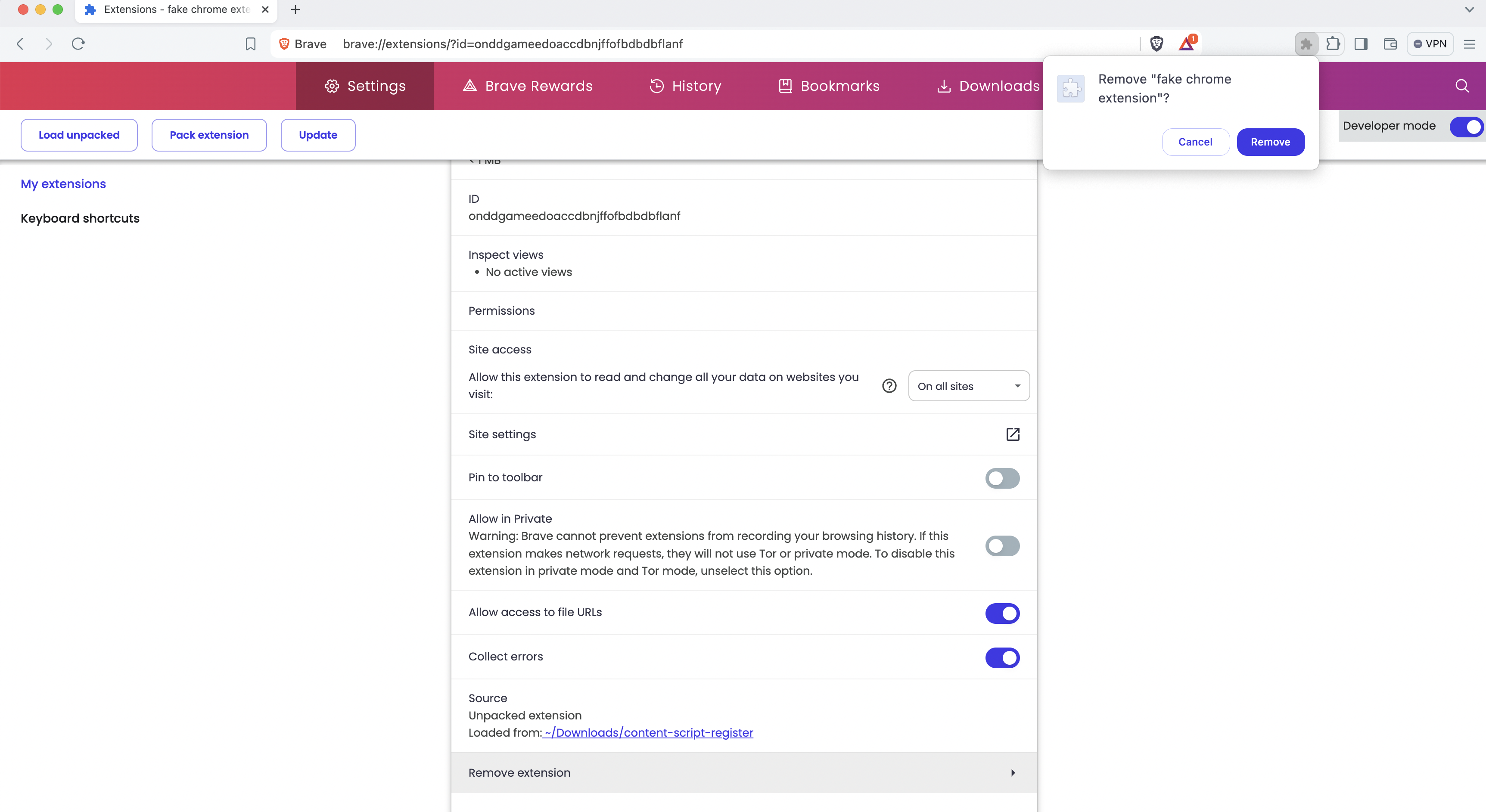Open the Settings tab
This screenshot has height=812, width=1486.
click(x=364, y=86)
